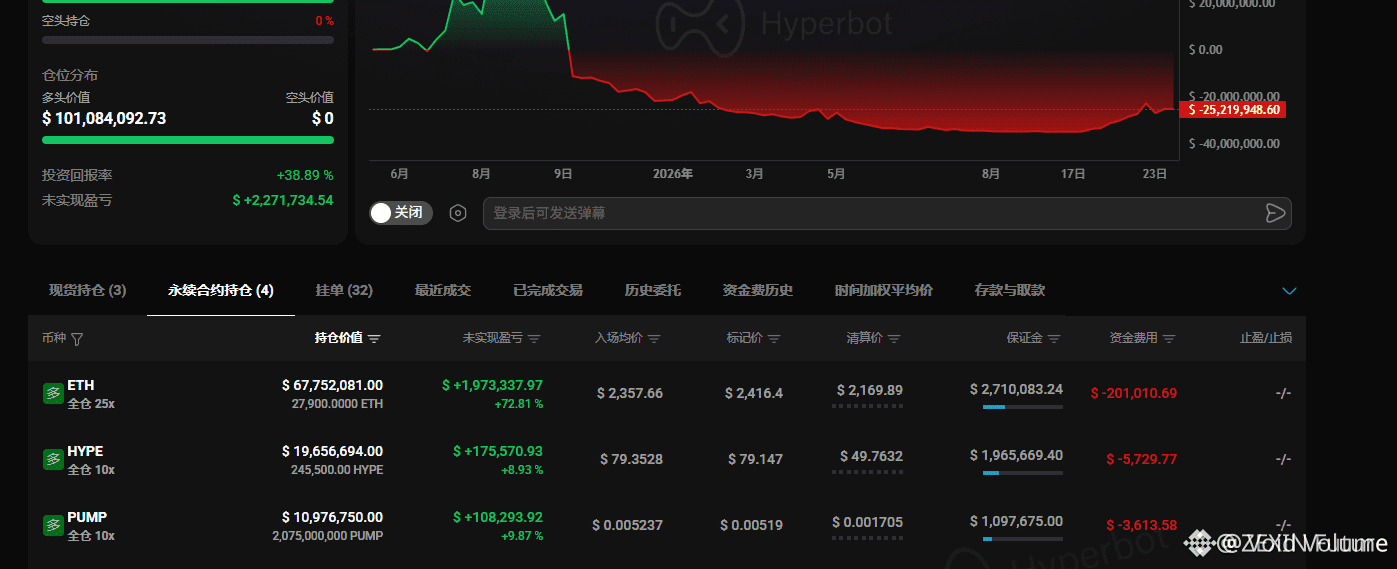Select the PUMP coin name
Image resolution: width=1397 pixels, height=569 pixels.
[87, 517]
